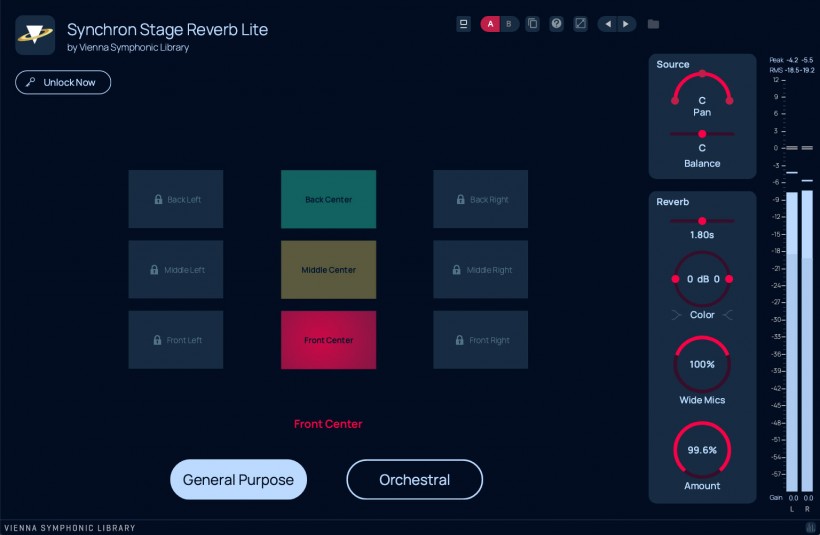Image resolution: width=820 pixels, height=535 pixels.
Task: Go to previous preset with left arrow
Action: [608, 24]
